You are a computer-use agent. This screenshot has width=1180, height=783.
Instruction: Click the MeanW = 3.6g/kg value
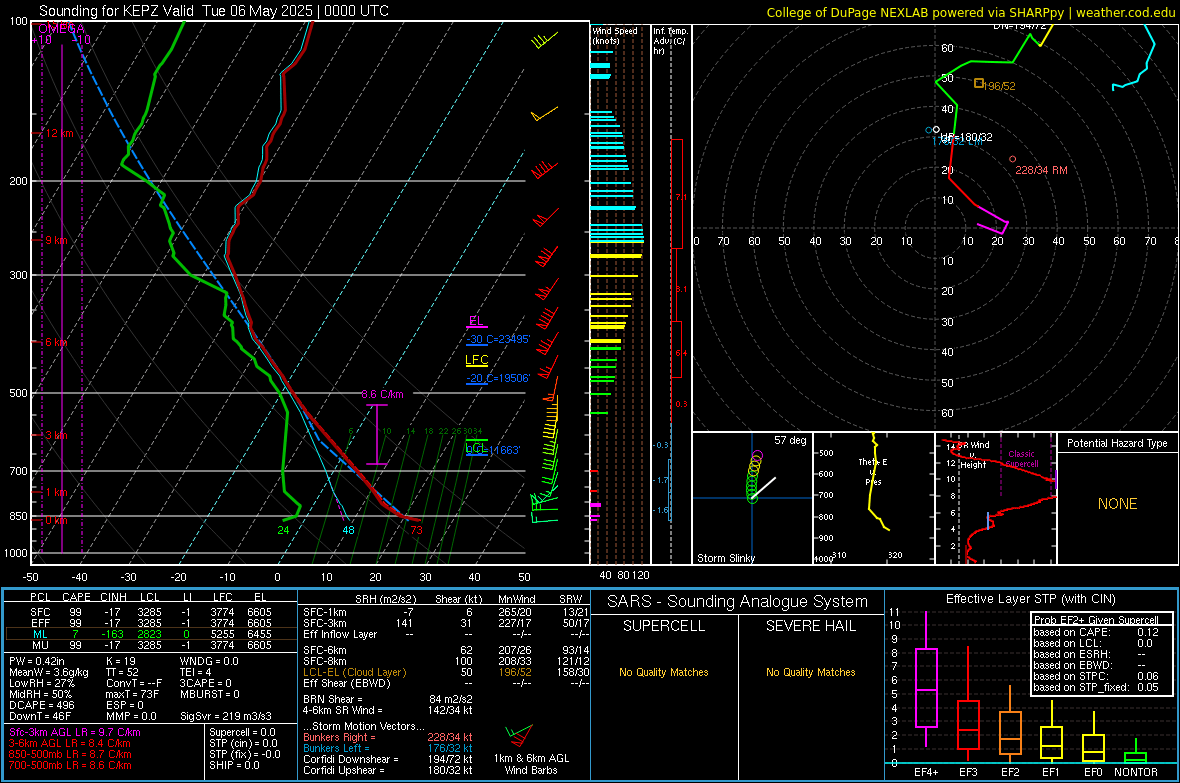tap(49, 672)
